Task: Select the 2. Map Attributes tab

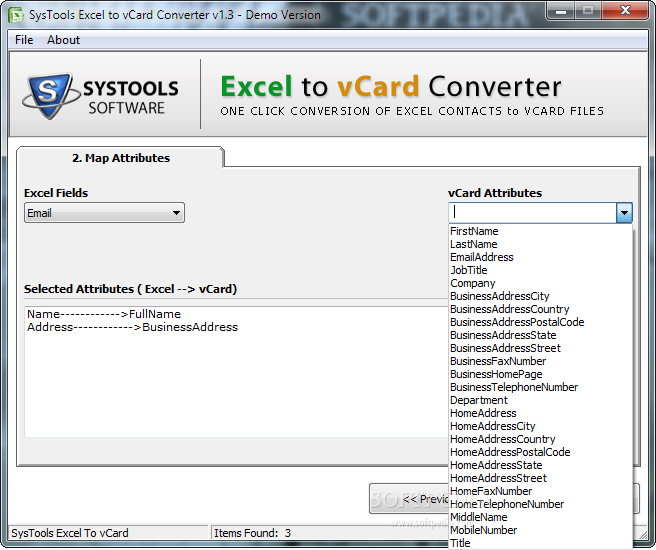Action: 120,158
